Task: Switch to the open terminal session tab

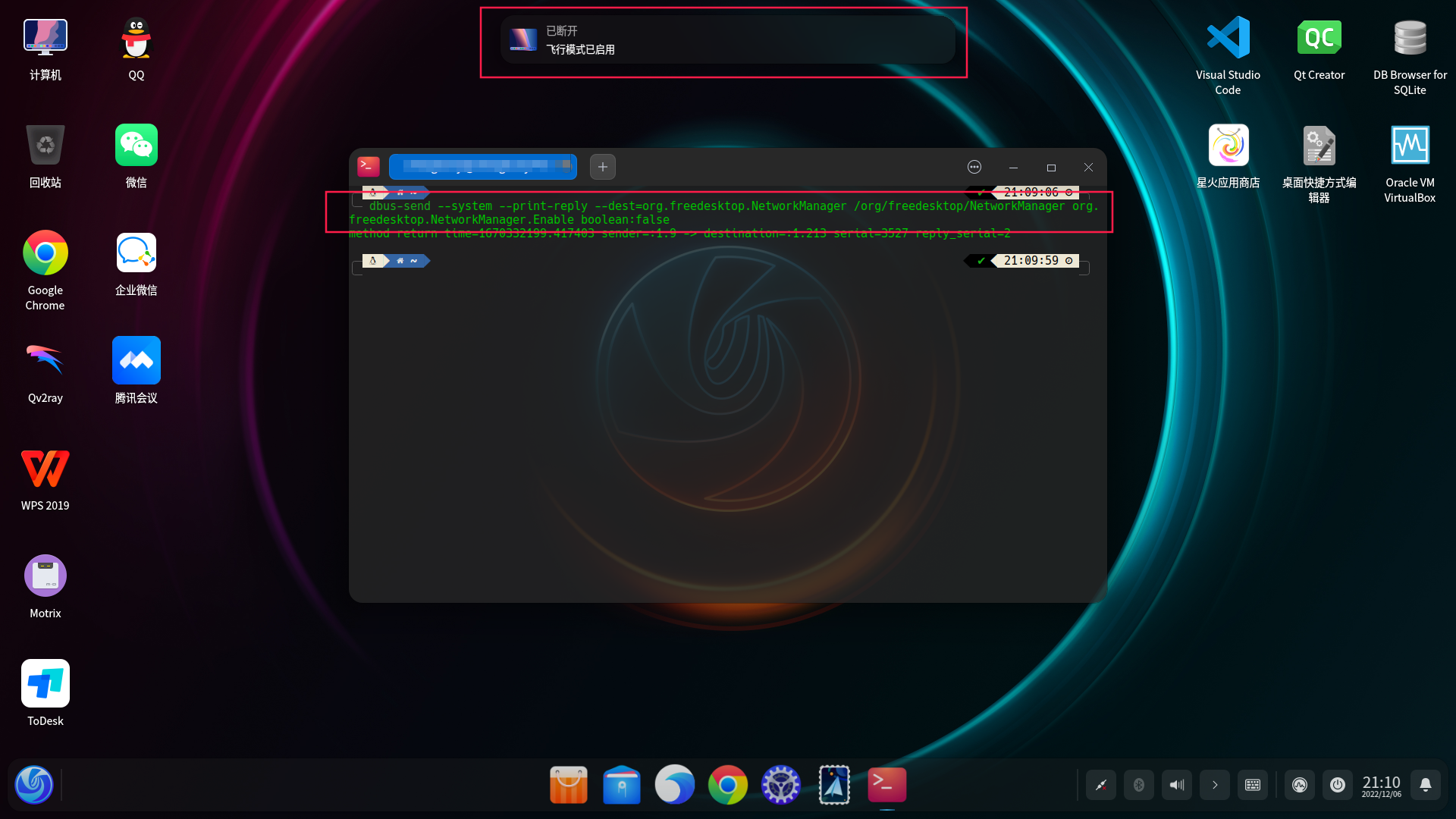Action: tap(483, 167)
